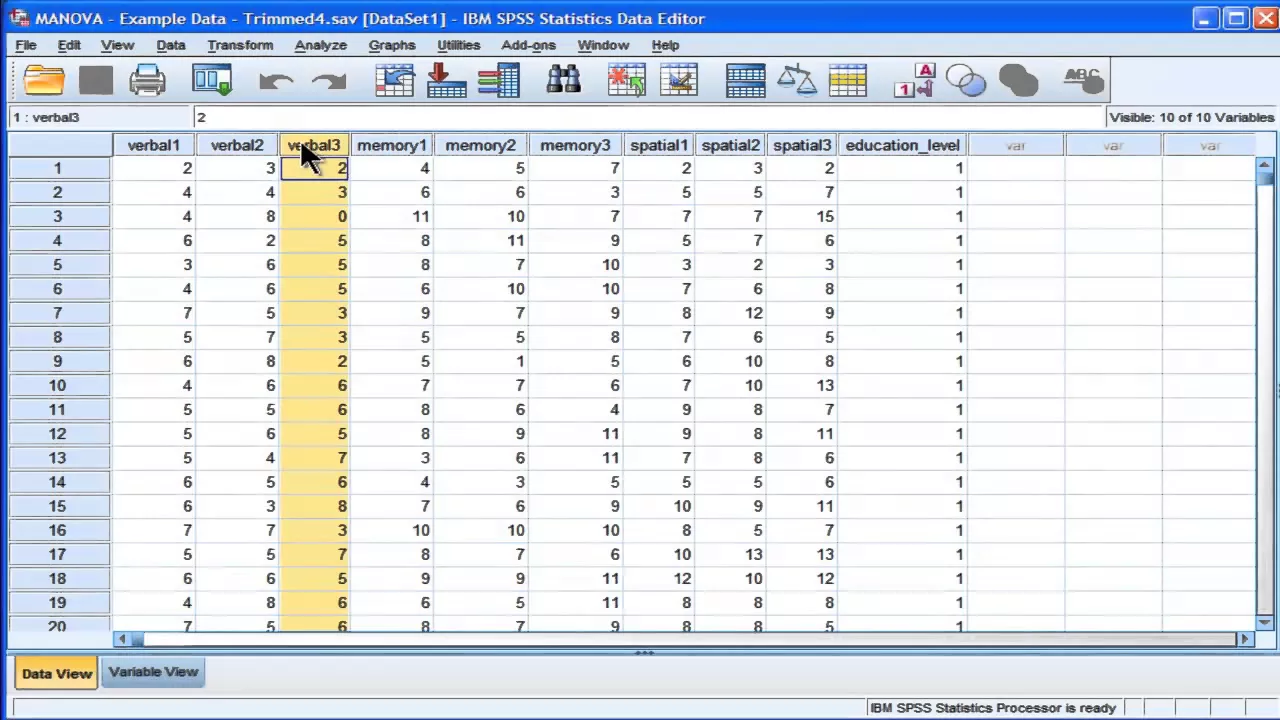Click the Spell check ABC icon
Viewport: 1280px width, 720px height.
click(1083, 80)
